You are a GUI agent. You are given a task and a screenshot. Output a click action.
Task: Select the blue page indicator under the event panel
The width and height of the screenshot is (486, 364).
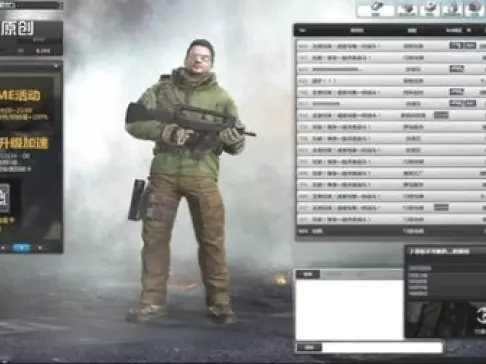(22, 248)
